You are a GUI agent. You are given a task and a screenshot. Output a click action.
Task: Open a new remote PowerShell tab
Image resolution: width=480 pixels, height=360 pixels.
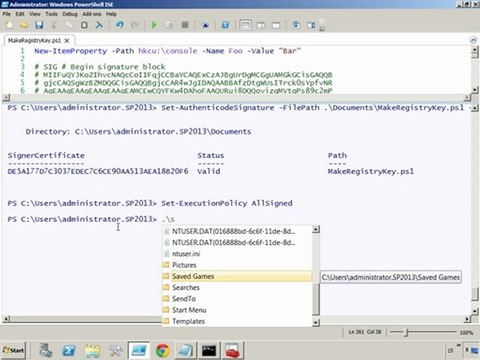point(205,25)
